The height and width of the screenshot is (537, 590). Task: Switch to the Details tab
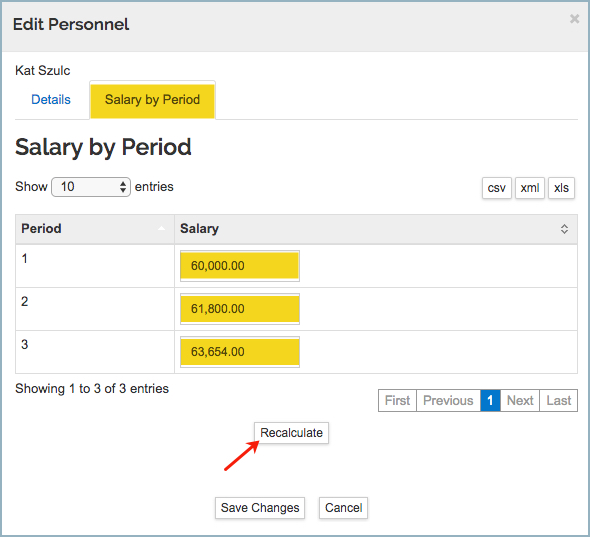point(51,100)
